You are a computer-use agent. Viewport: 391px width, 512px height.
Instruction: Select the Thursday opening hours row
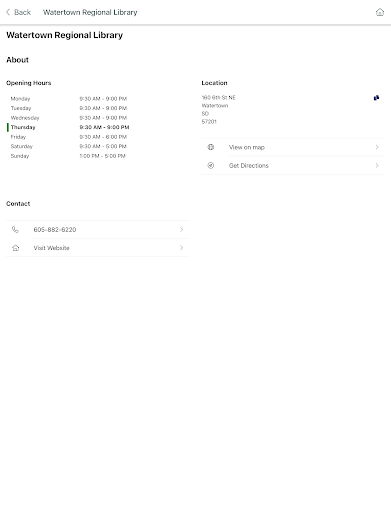tap(68, 127)
